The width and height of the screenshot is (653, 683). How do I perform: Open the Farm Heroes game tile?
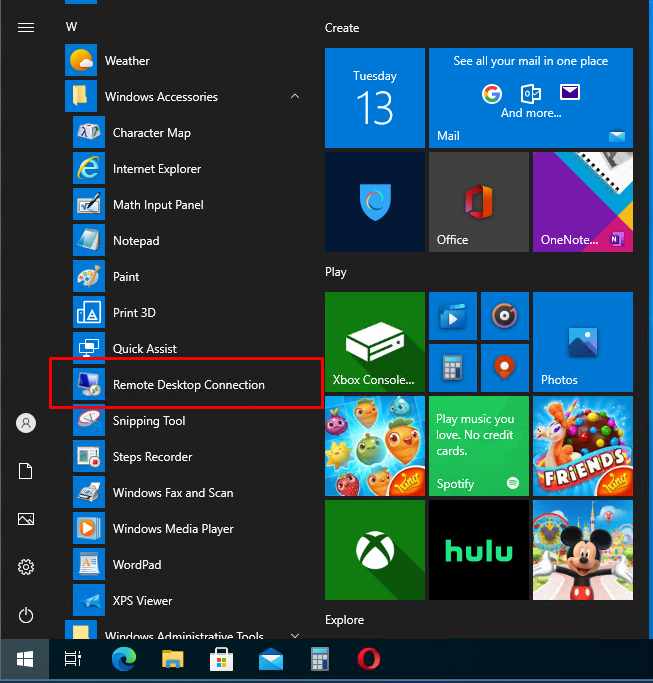pyautogui.click(x=375, y=446)
